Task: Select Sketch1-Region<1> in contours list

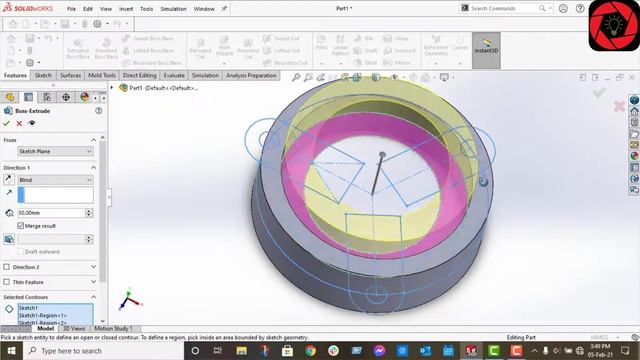Action: [x=42, y=316]
